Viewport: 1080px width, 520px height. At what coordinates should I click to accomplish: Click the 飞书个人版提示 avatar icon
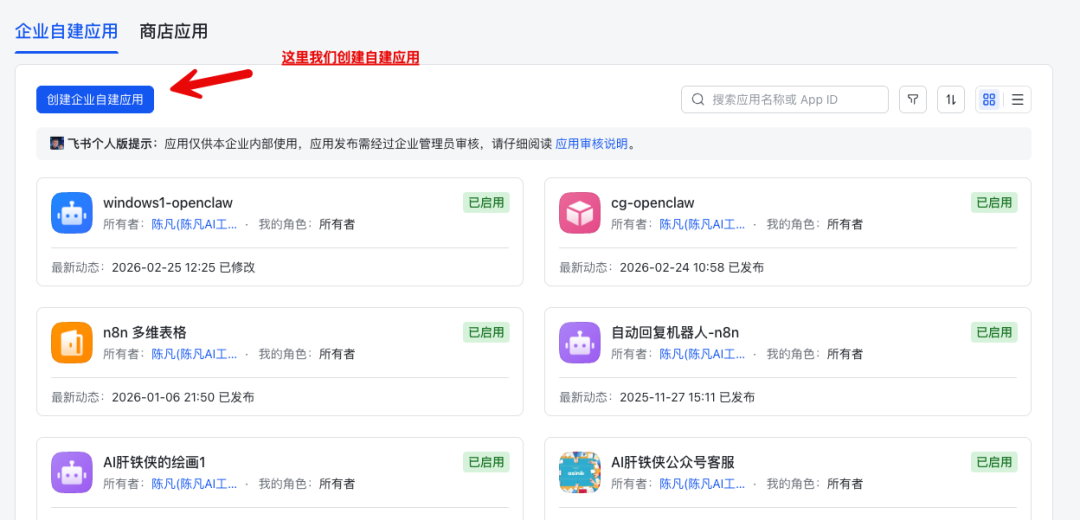point(57,144)
